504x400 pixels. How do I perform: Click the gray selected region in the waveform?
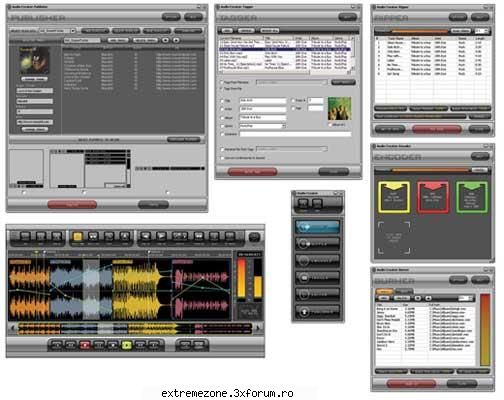pyautogui.click(x=91, y=289)
